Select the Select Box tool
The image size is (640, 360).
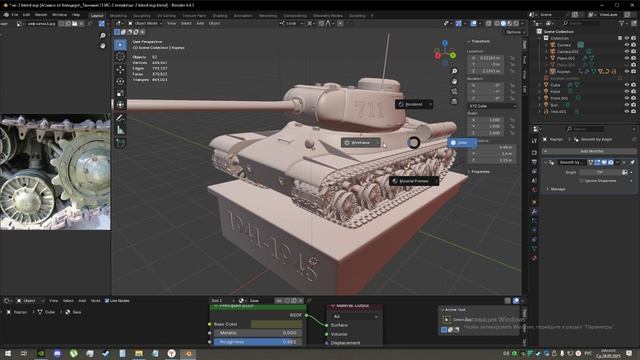(120, 44)
